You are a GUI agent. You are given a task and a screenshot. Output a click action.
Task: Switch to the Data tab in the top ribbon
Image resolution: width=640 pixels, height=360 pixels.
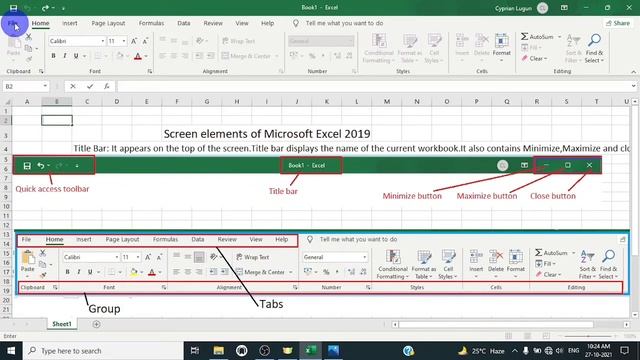coord(184,23)
